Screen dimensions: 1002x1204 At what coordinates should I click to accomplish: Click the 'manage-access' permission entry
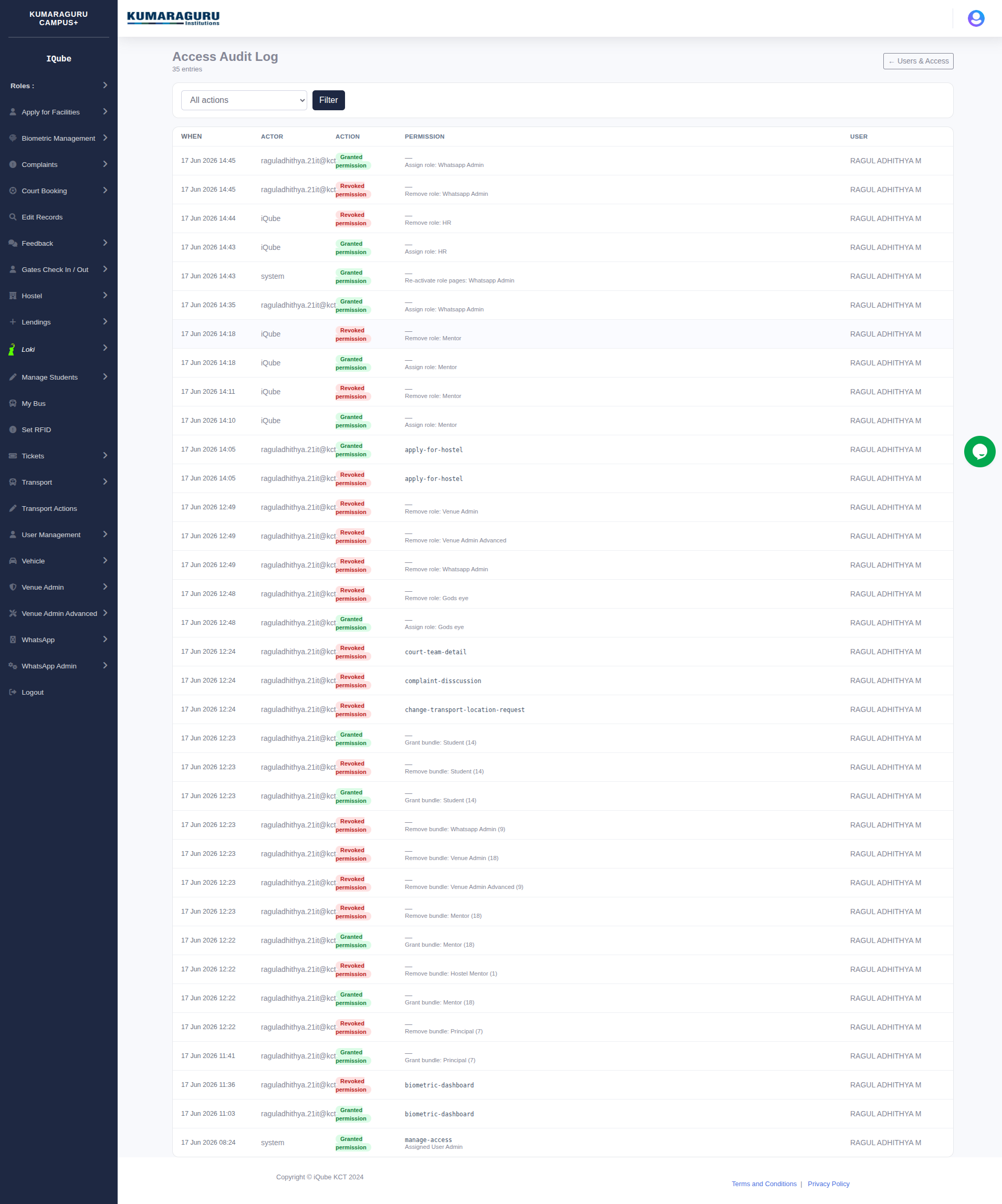[428, 1140]
